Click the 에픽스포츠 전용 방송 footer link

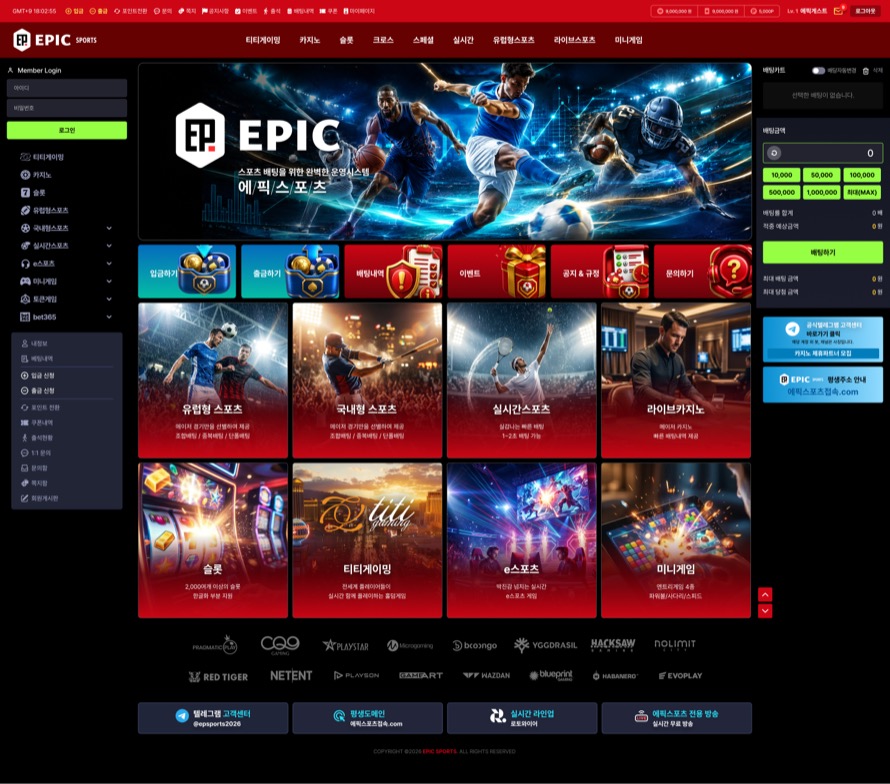677,718
